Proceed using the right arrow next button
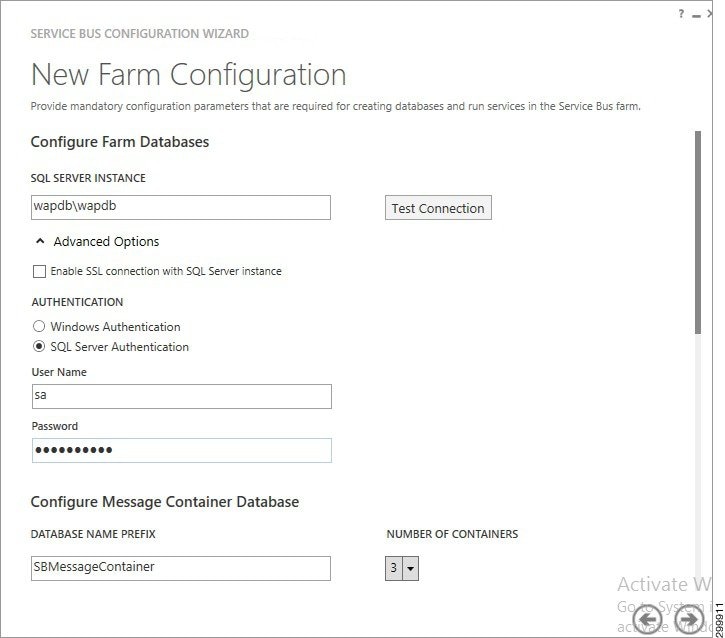This screenshot has height=638, width=725. click(x=689, y=618)
